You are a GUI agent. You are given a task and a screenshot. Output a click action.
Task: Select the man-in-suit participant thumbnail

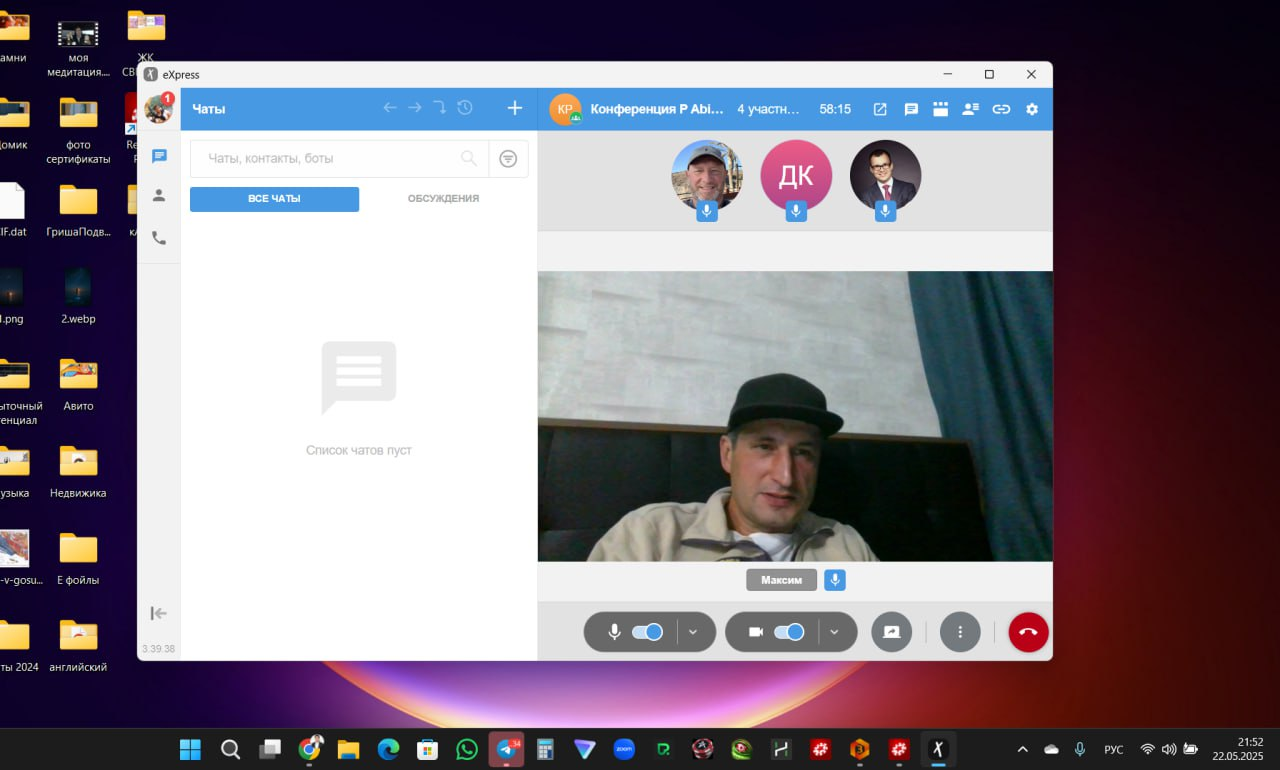tap(885, 175)
